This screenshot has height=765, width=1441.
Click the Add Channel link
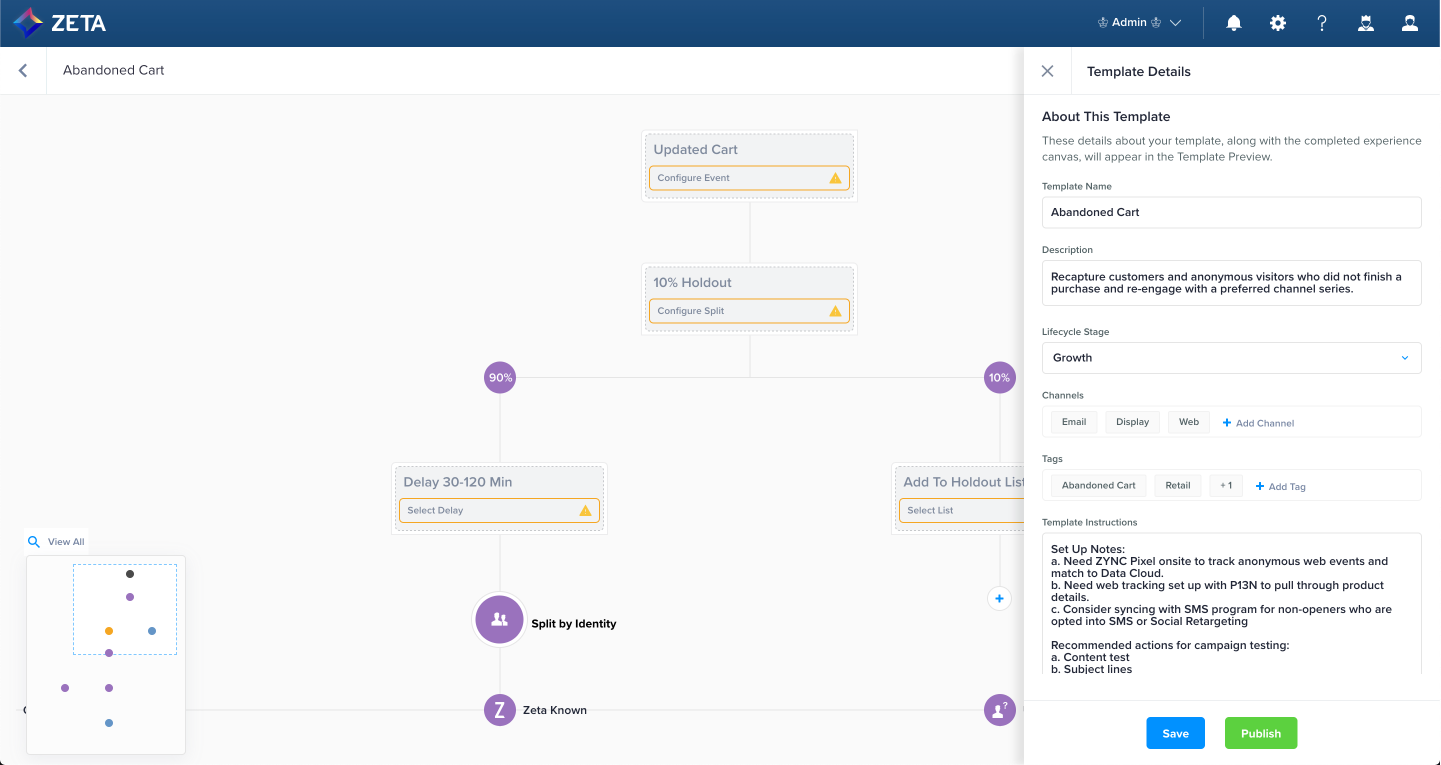click(x=1258, y=423)
